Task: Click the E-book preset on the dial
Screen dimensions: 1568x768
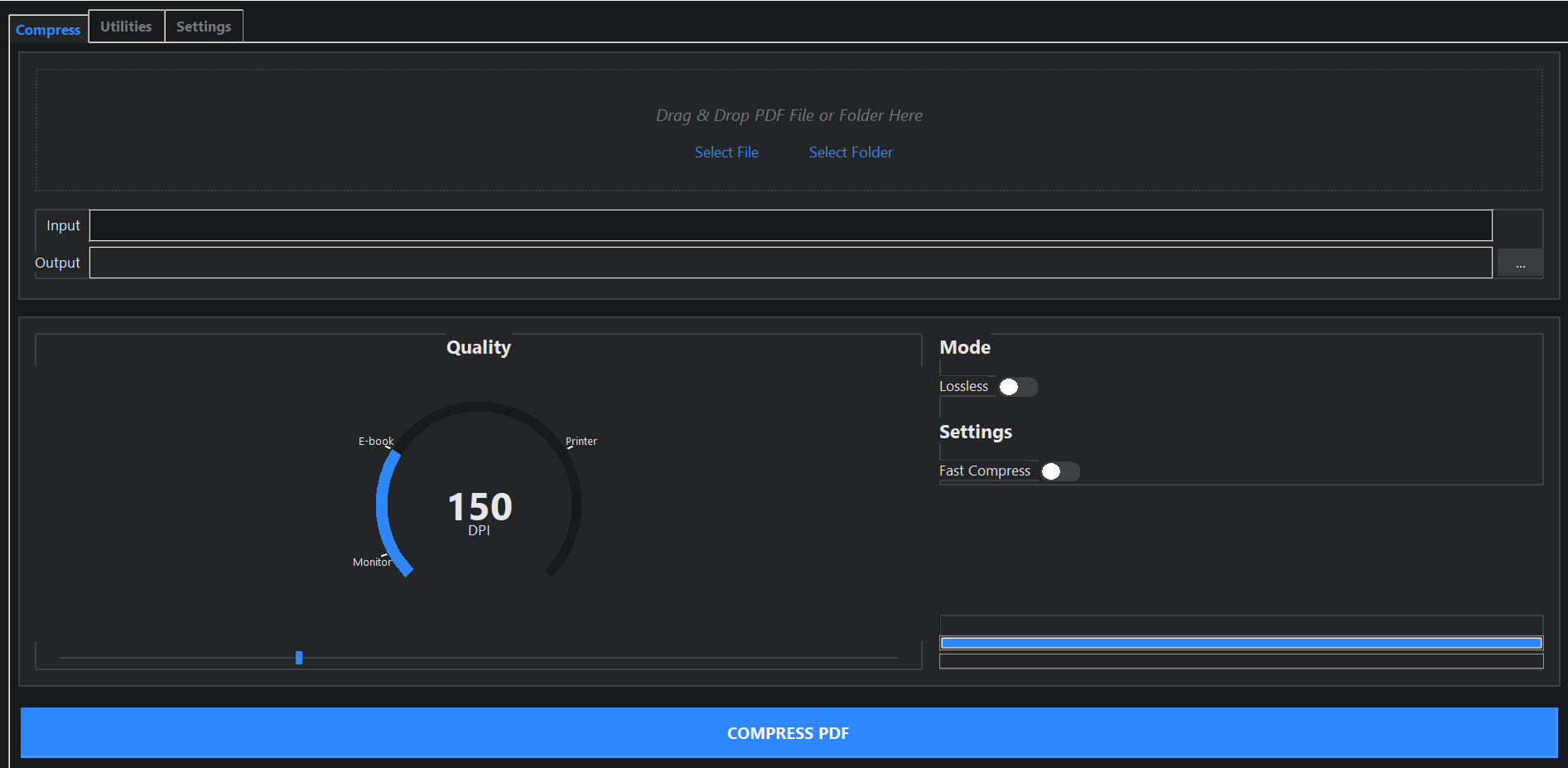Action: pyautogui.click(x=375, y=442)
